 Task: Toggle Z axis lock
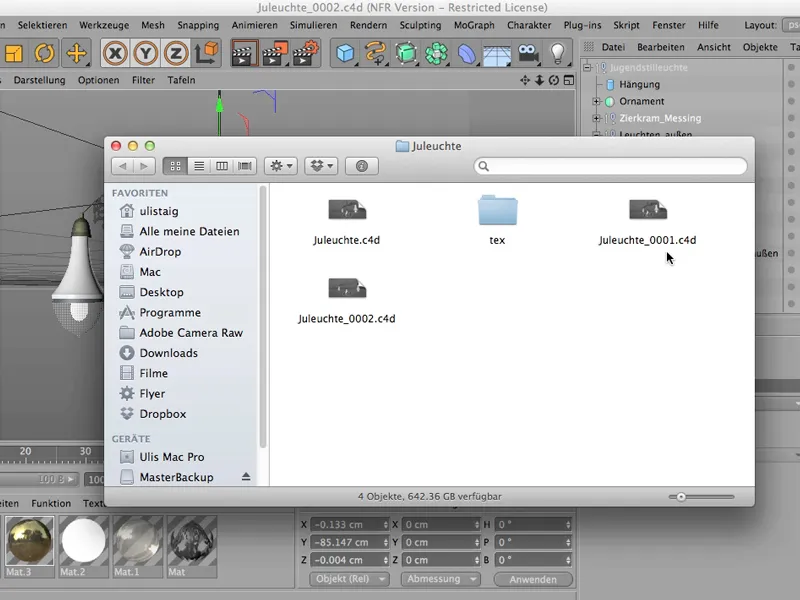(x=176, y=53)
